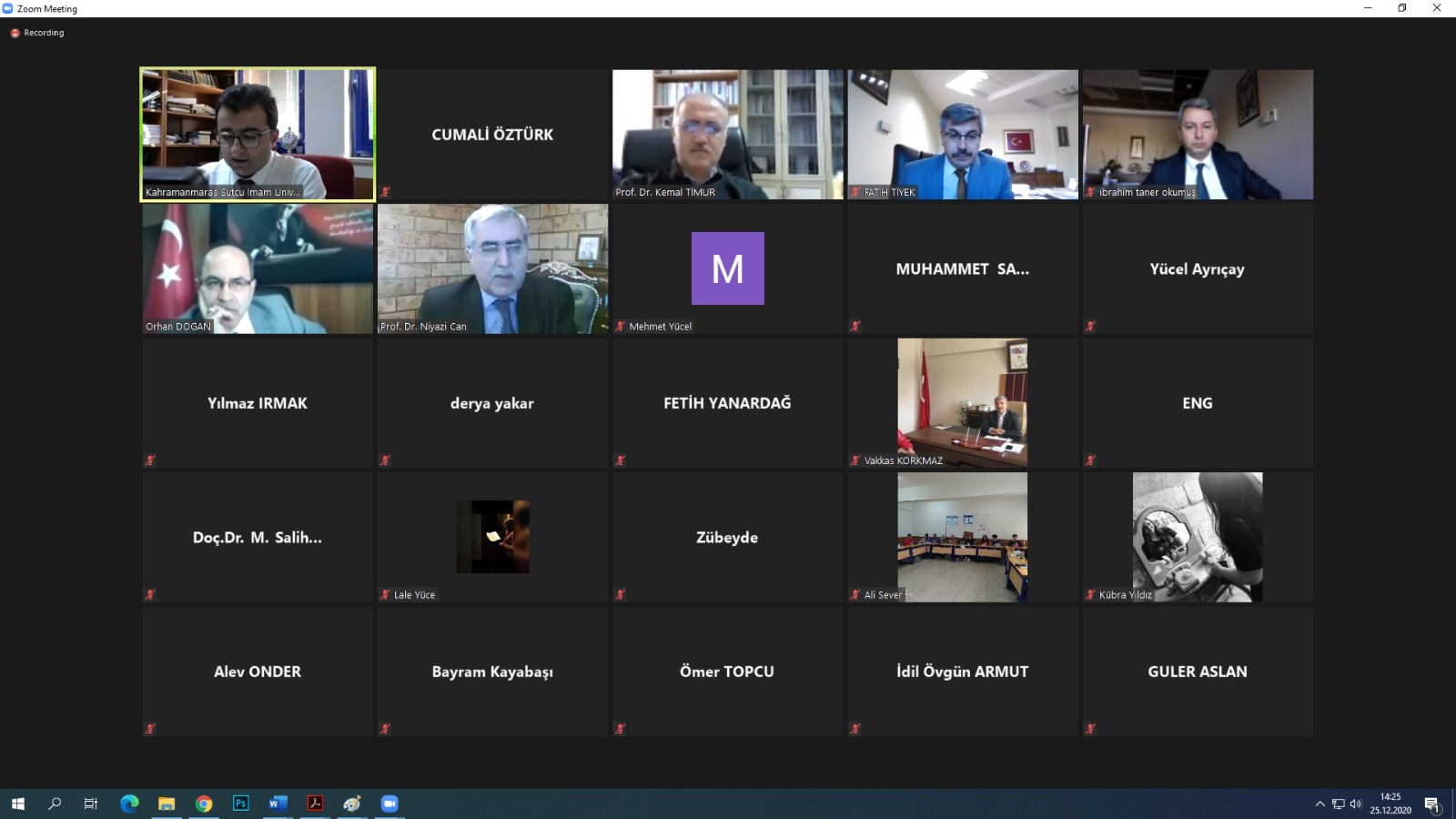This screenshot has height=819, width=1456.
Task: Click the muted mic icon on Yılmaz IRMAK
Action: pyautogui.click(x=150, y=460)
